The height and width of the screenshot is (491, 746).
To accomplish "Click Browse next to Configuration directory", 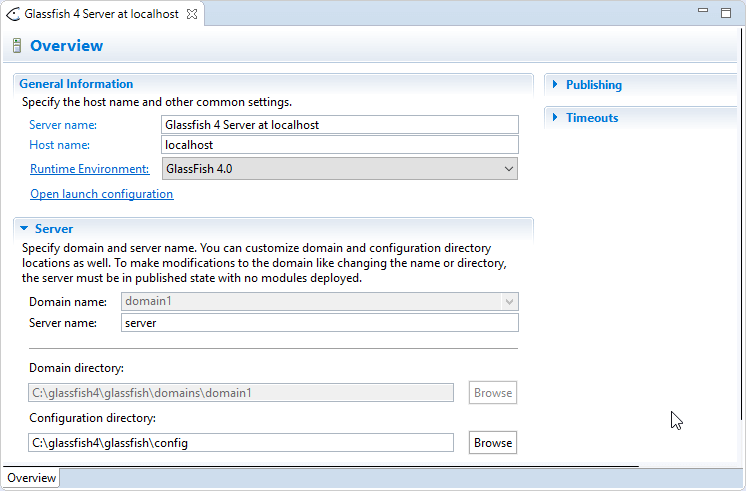I will coord(493,443).
